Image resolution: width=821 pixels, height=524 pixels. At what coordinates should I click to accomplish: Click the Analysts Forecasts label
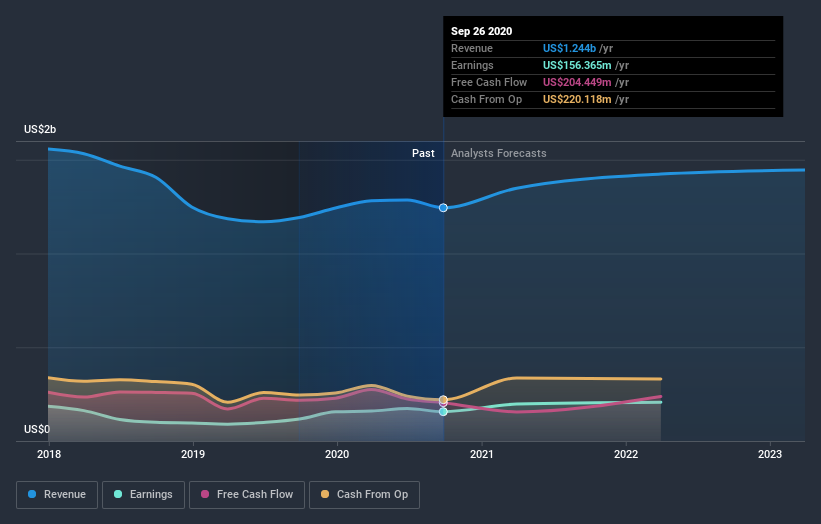coord(498,153)
